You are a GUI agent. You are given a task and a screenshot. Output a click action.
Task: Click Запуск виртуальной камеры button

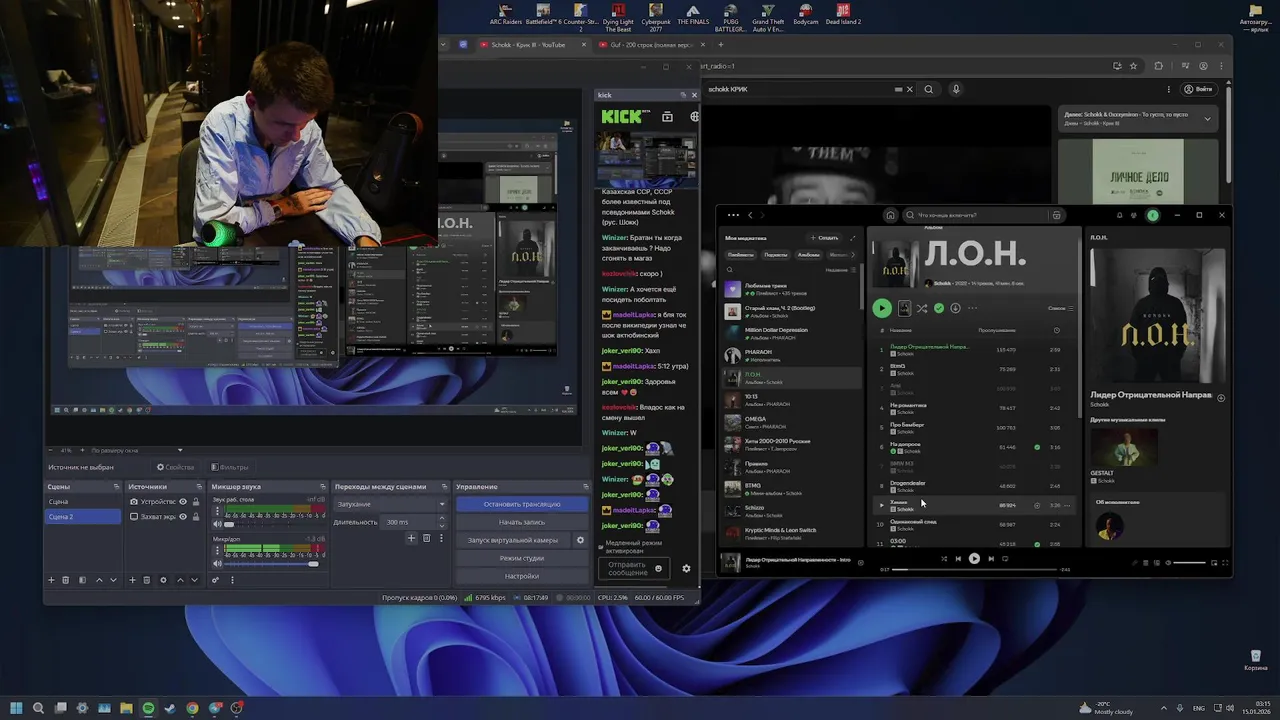click(x=513, y=540)
